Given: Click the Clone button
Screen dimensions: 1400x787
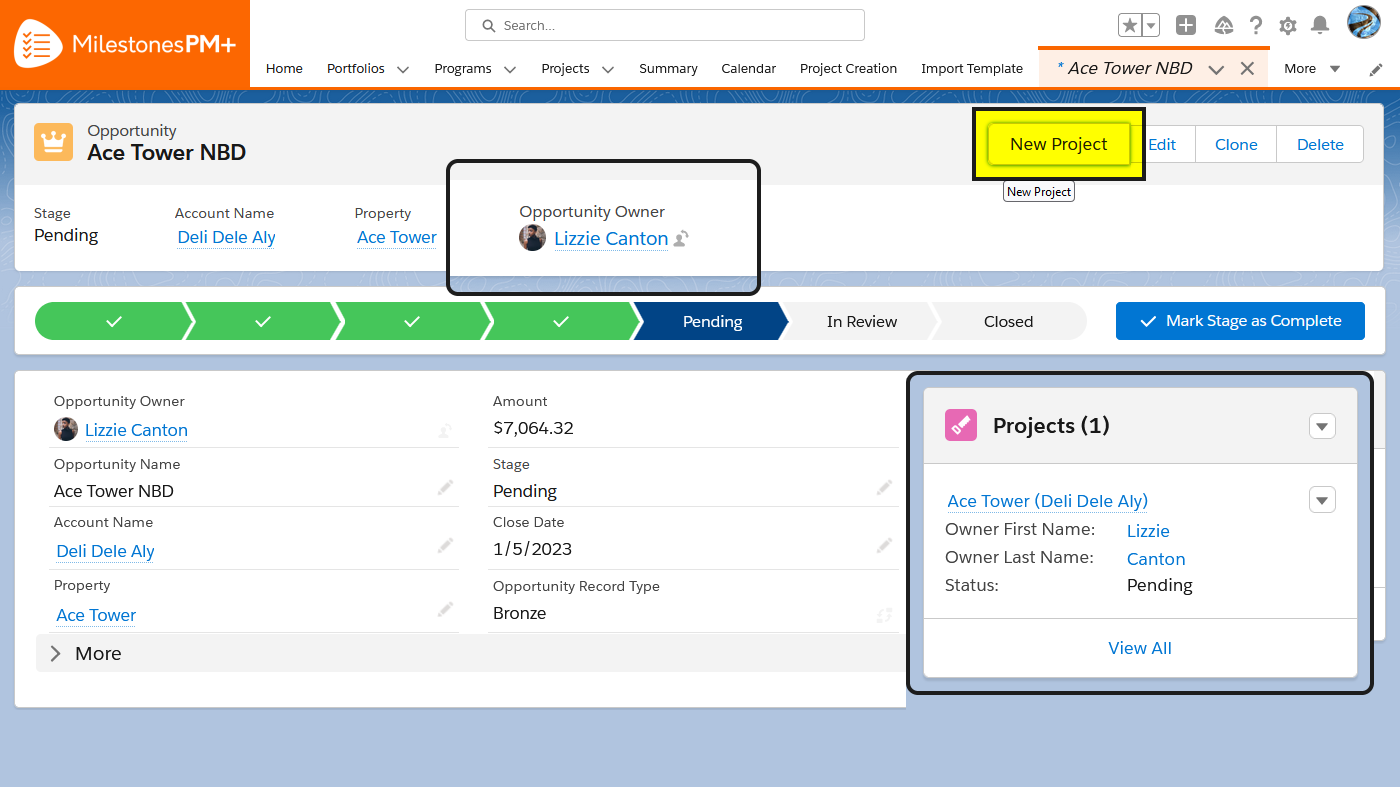Looking at the screenshot, I should (1236, 144).
